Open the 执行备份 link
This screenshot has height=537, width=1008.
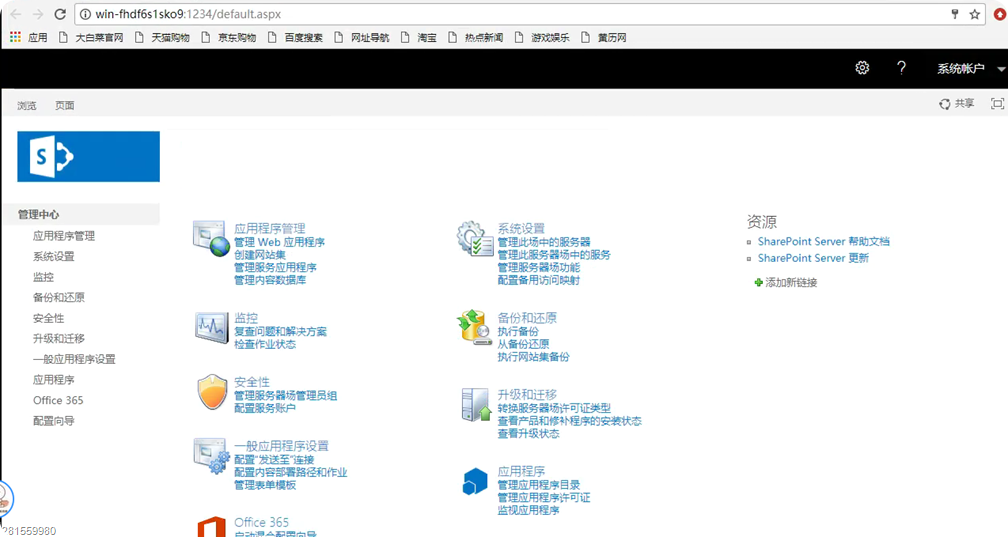click(x=518, y=332)
